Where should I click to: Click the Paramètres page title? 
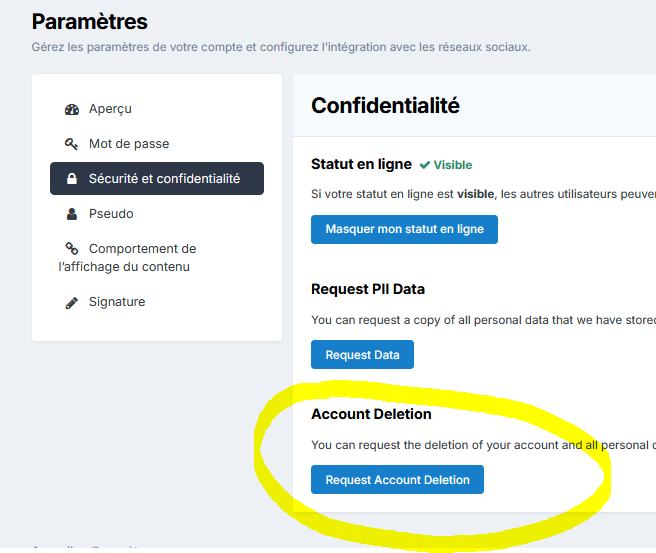[89, 21]
